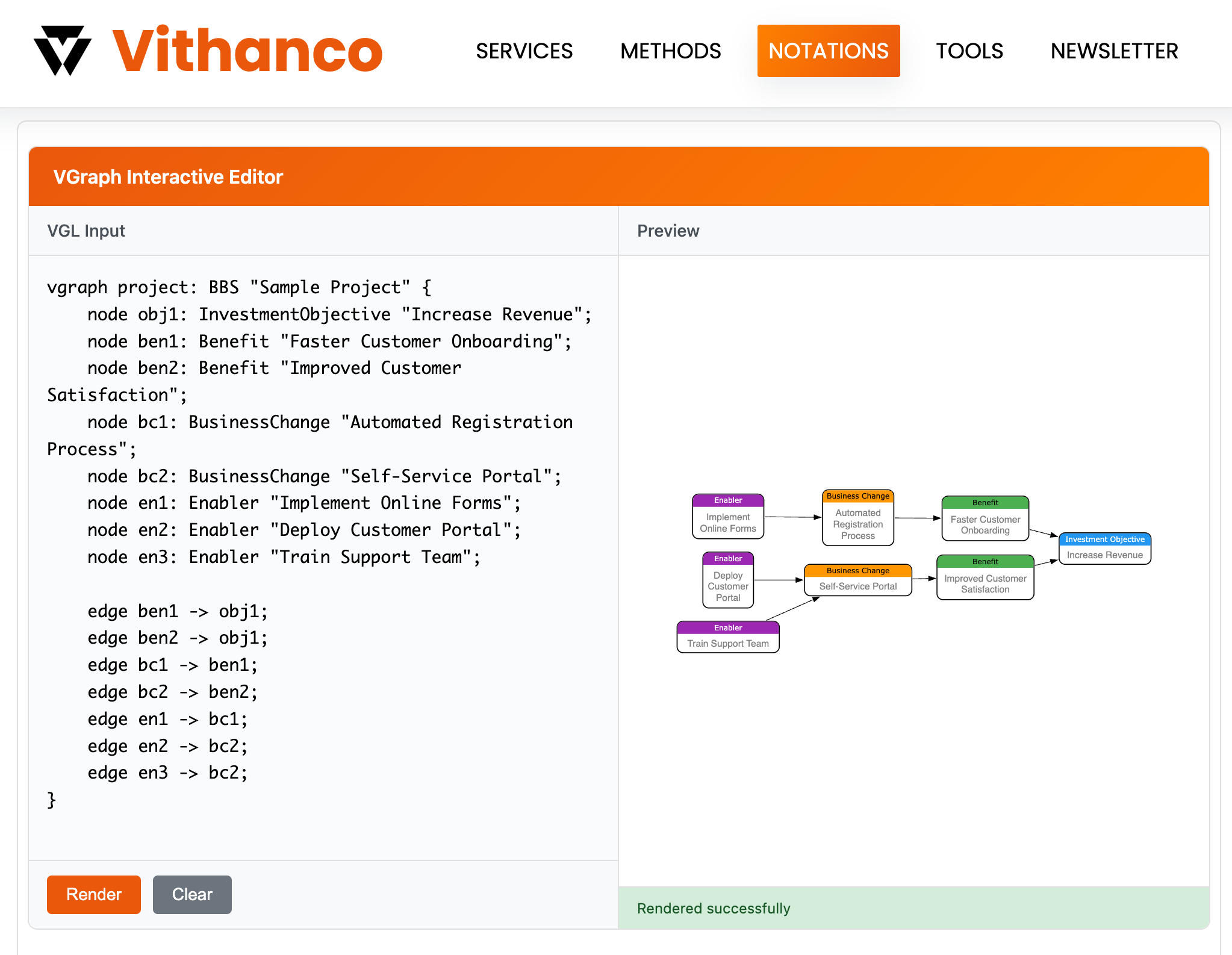Click the VGraph Interactive Editor orange header
The width and height of the screenshot is (1232, 955).
618,177
